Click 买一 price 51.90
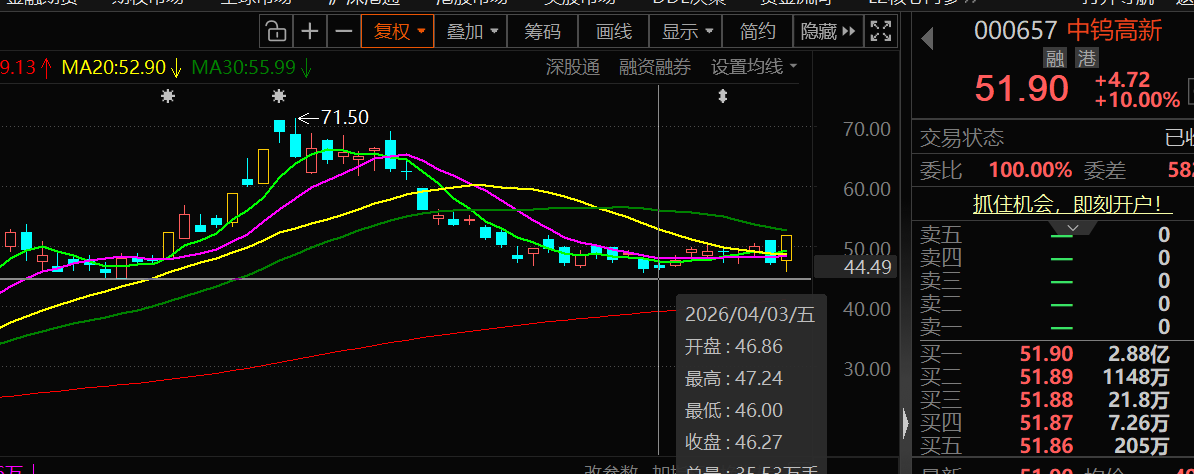Screen dimensions: 1194x474 pos(1047,353)
